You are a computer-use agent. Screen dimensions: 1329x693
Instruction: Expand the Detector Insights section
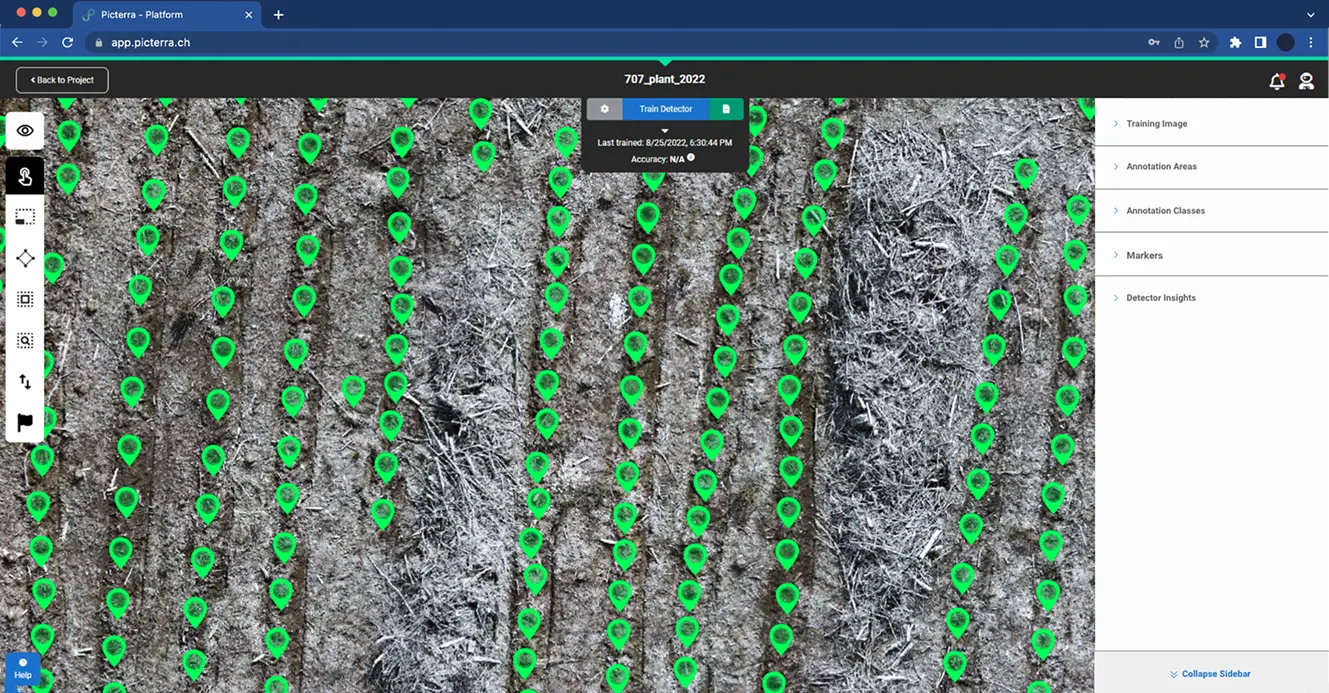(x=1160, y=298)
